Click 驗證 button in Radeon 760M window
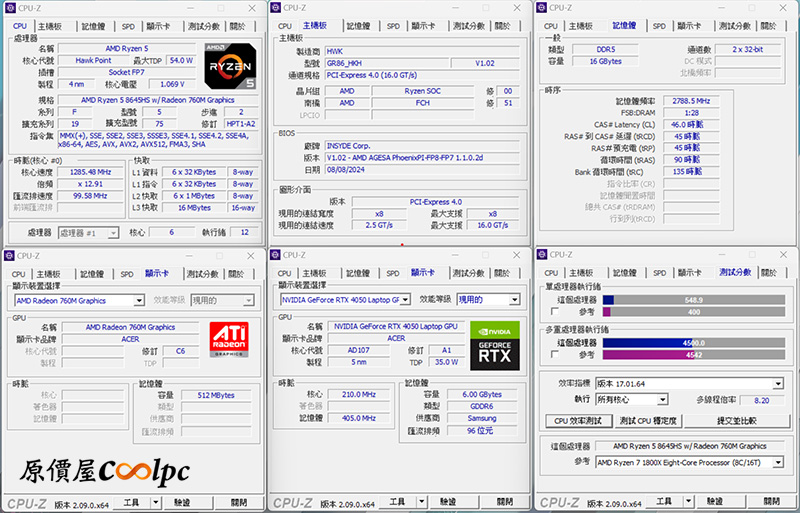The width and height of the screenshot is (800, 513). click(x=182, y=503)
